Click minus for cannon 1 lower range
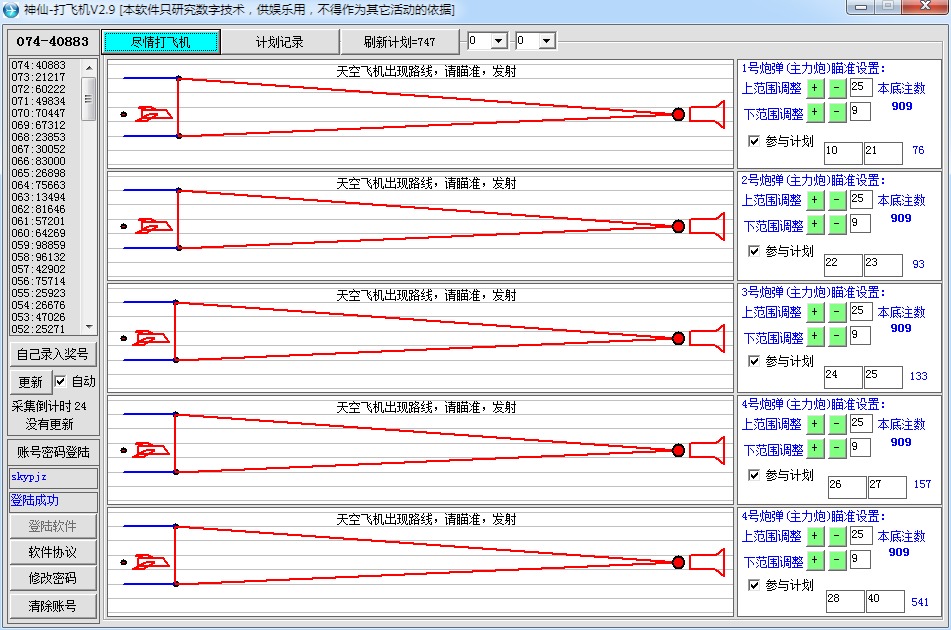Viewport: 951px width, 630px height. [x=838, y=113]
